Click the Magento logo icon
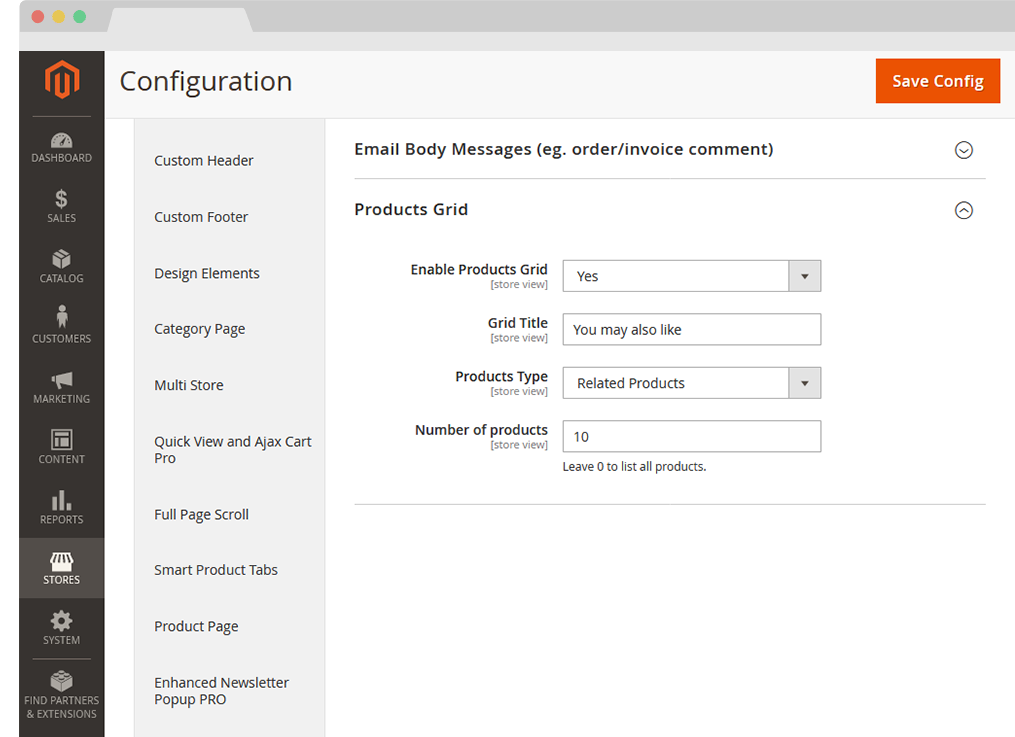 61,82
